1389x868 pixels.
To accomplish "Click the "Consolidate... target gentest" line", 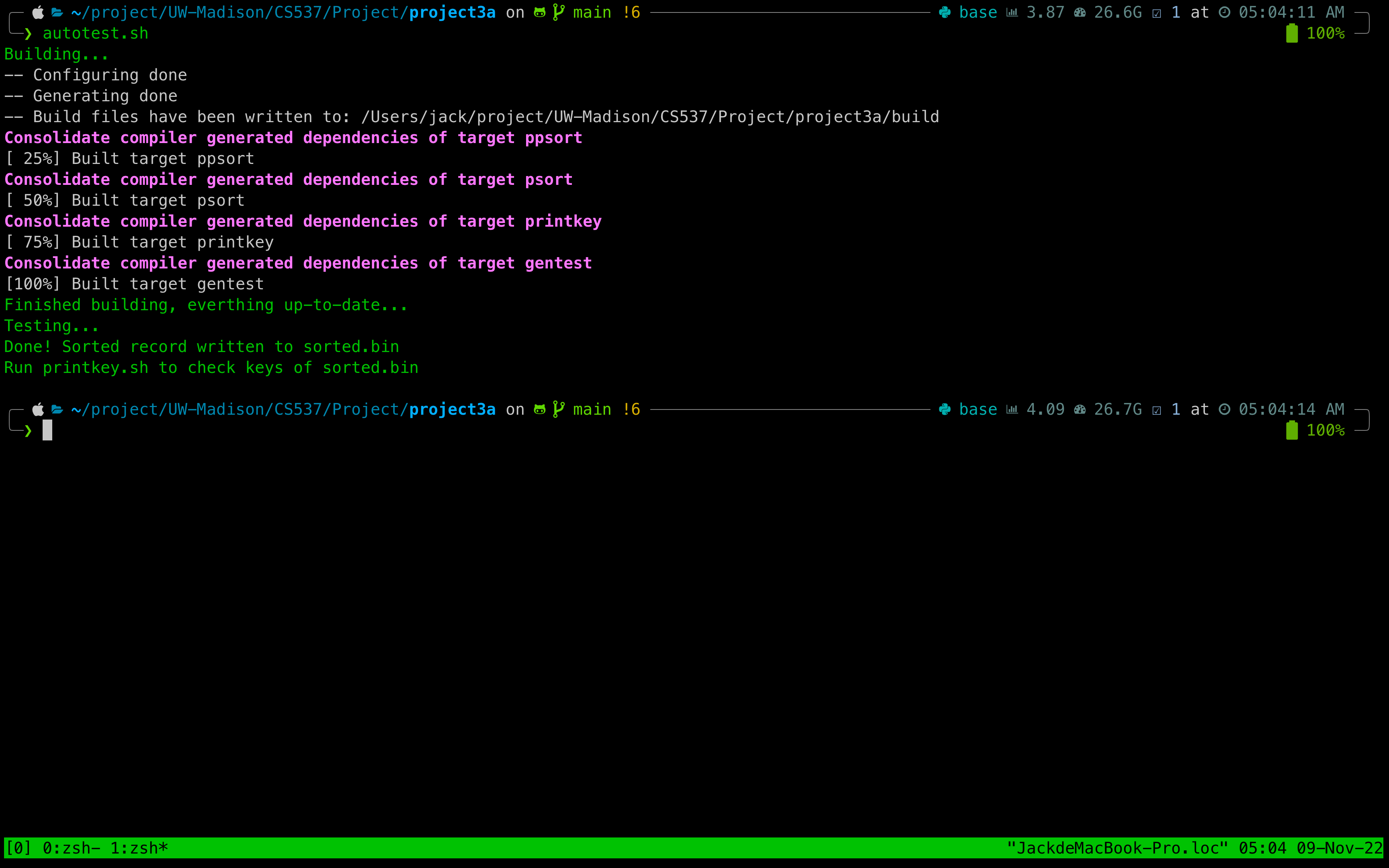I will pyautogui.click(x=298, y=264).
